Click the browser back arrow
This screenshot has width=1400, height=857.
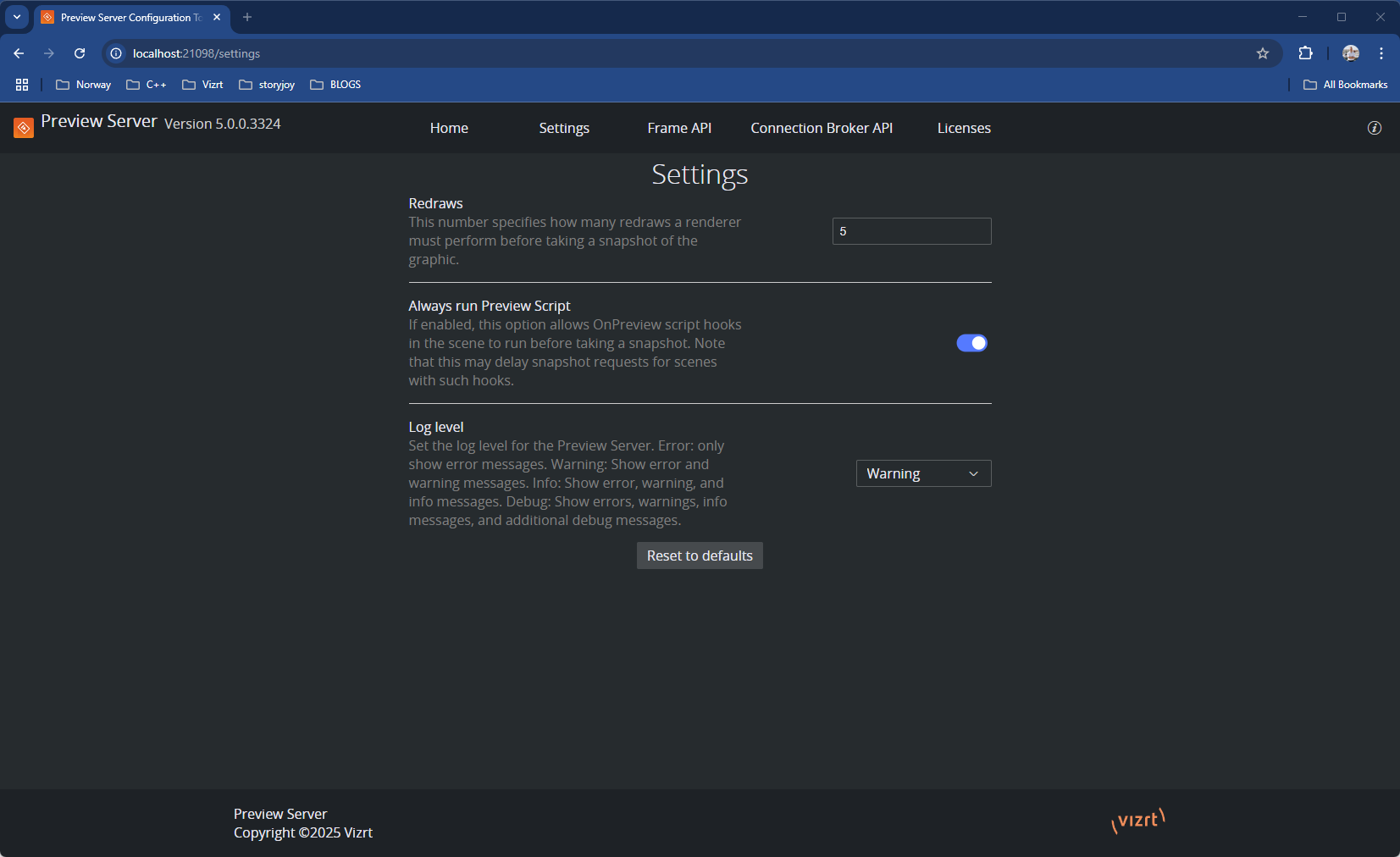[19, 53]
